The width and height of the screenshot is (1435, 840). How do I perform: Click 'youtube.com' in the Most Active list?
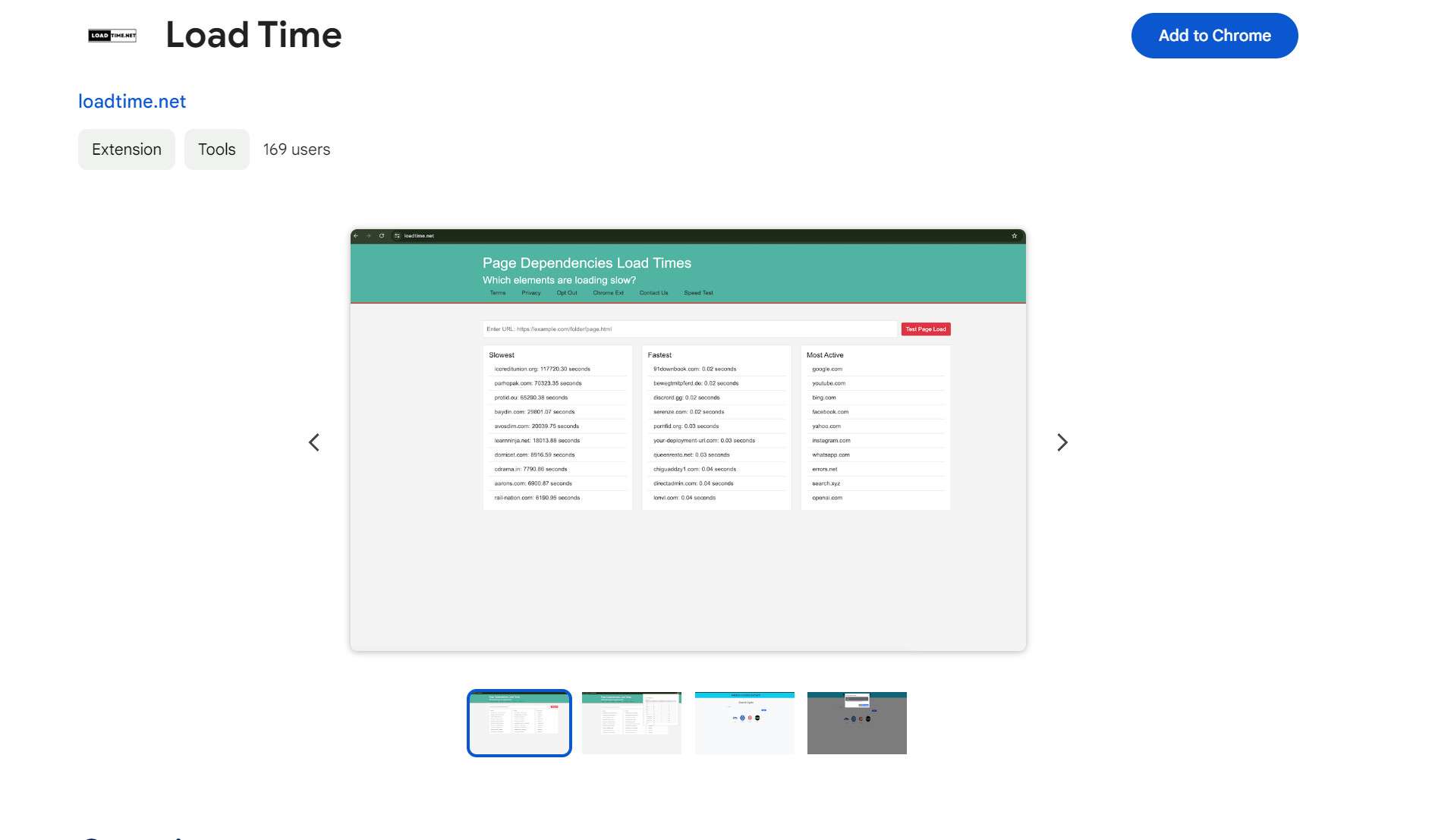click(829, 384)
